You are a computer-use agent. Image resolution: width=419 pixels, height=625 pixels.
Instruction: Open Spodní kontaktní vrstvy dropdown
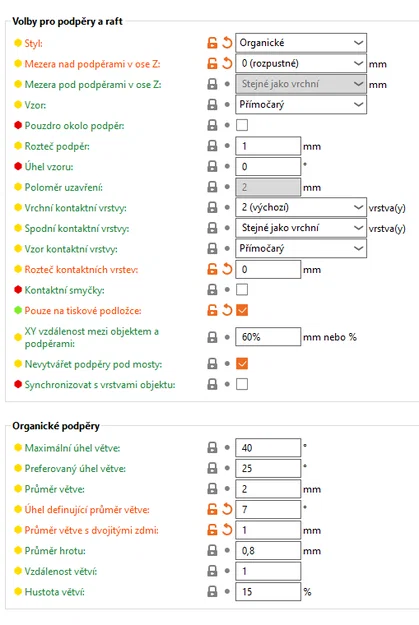(301, 228)
